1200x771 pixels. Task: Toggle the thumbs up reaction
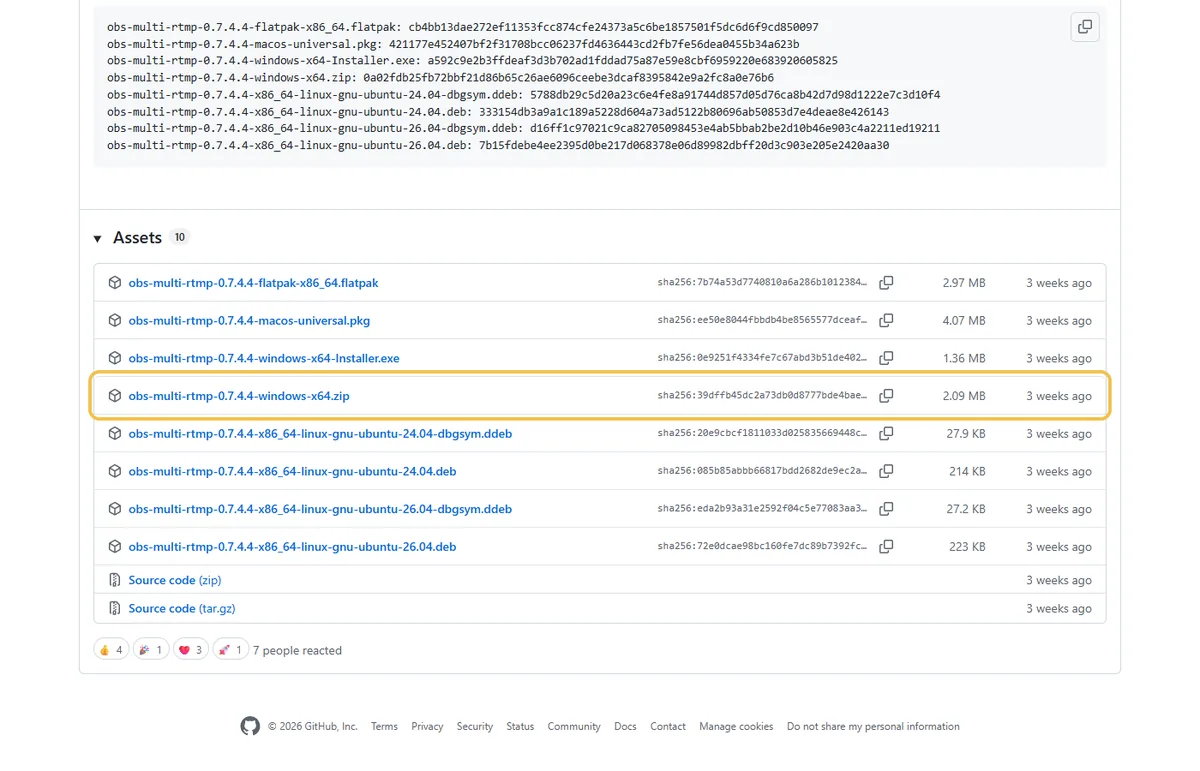111,650
